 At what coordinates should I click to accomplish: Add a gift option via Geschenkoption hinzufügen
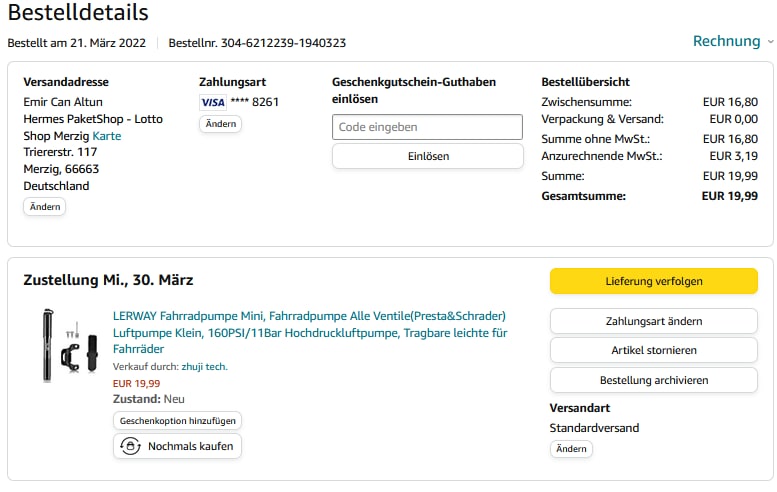[x=177, y=421]
